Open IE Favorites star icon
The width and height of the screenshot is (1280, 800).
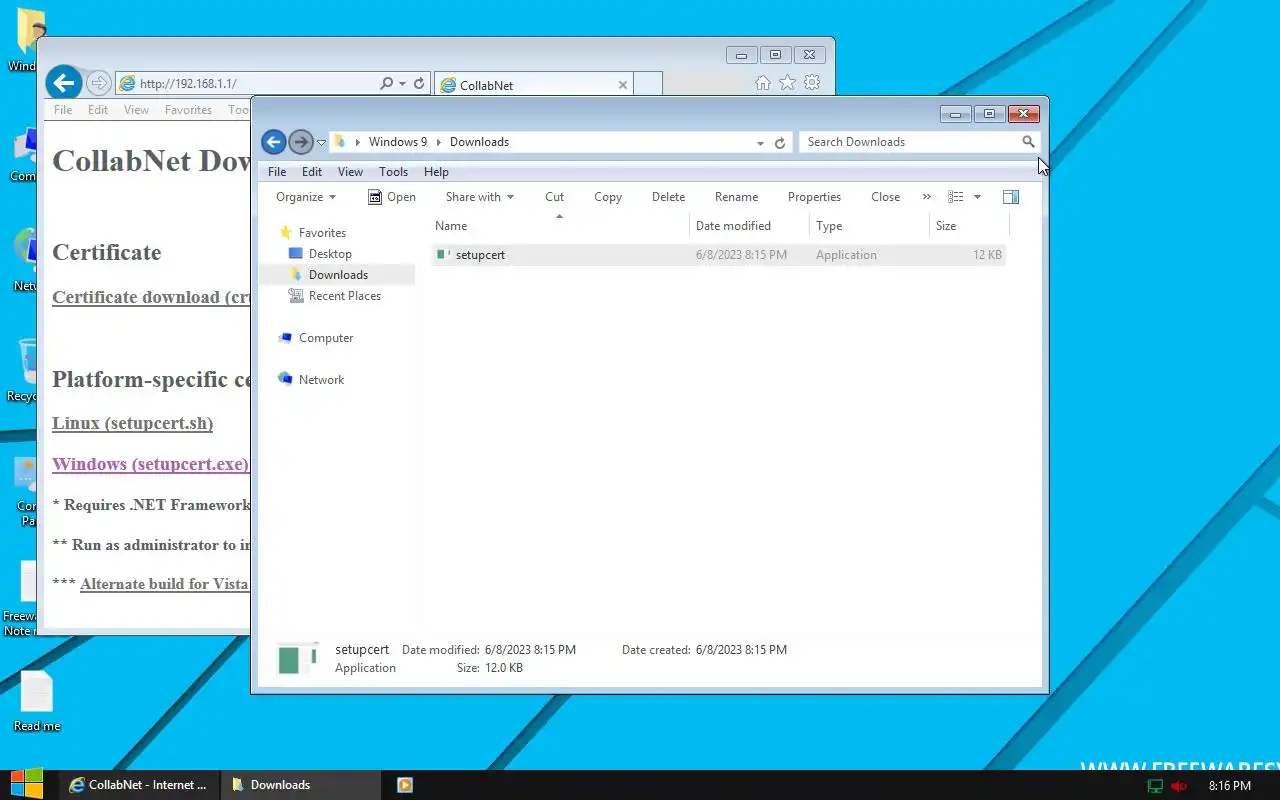[788, 83]
